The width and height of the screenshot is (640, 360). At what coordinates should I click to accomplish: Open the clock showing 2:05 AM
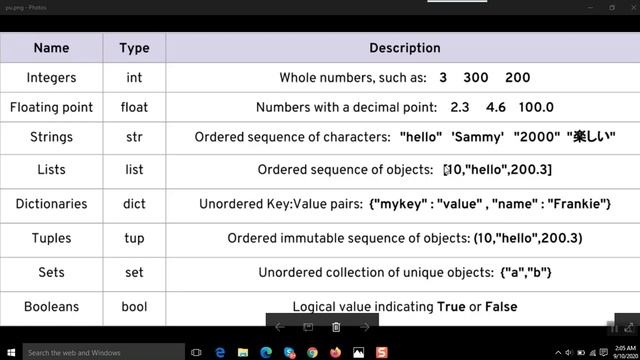tap(625, 352)
